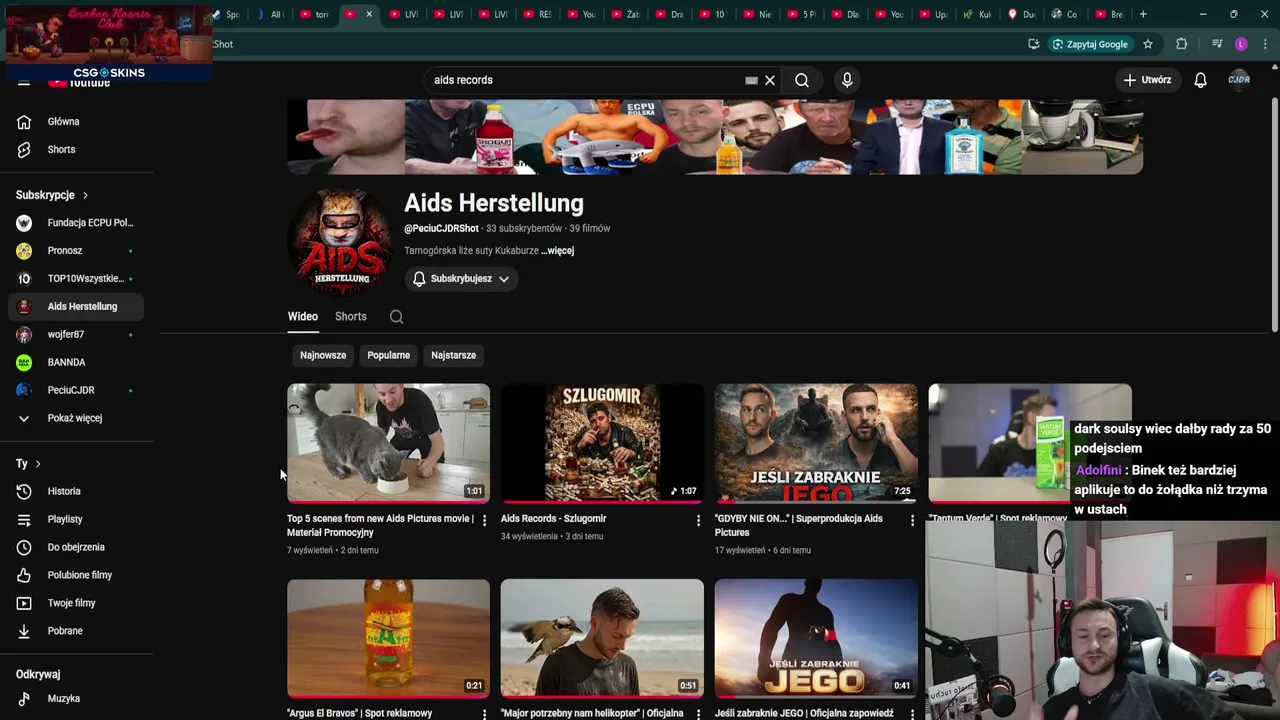This screenshot has height=720, width=1280.
Task: Open Do obejrzenia watch later list
Action: (x=75, y=547)
